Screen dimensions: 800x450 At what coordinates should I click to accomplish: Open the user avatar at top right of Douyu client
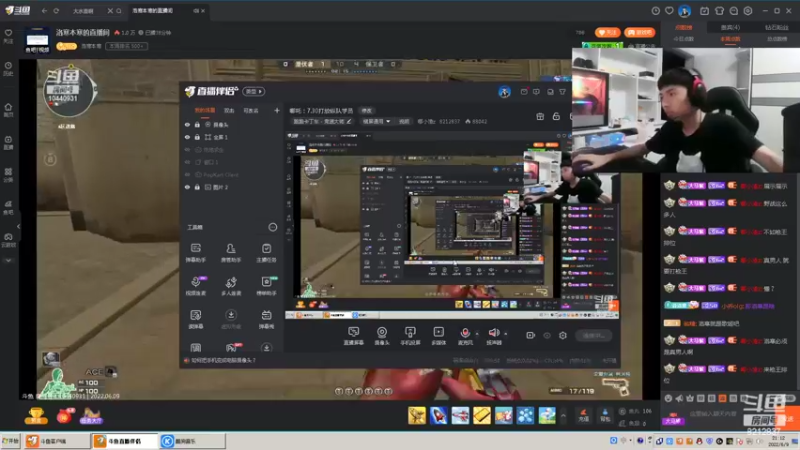click(685, 11)
